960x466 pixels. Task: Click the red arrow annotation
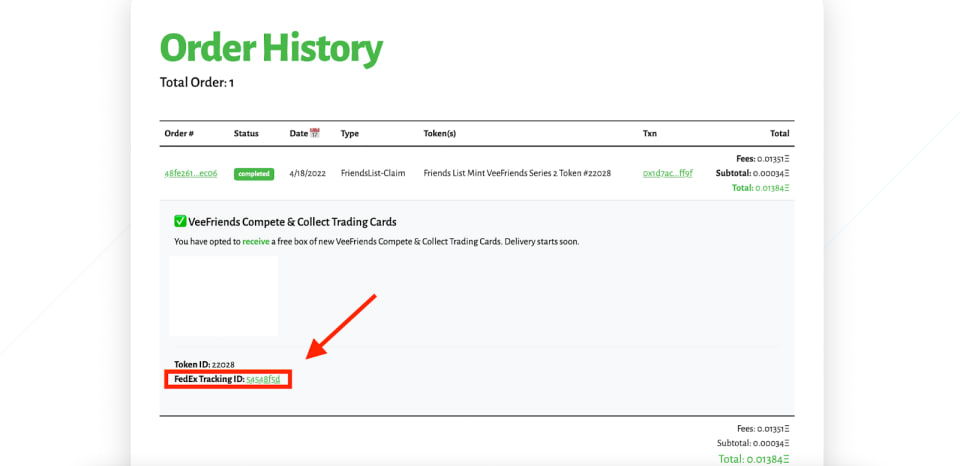coord(342,326)
